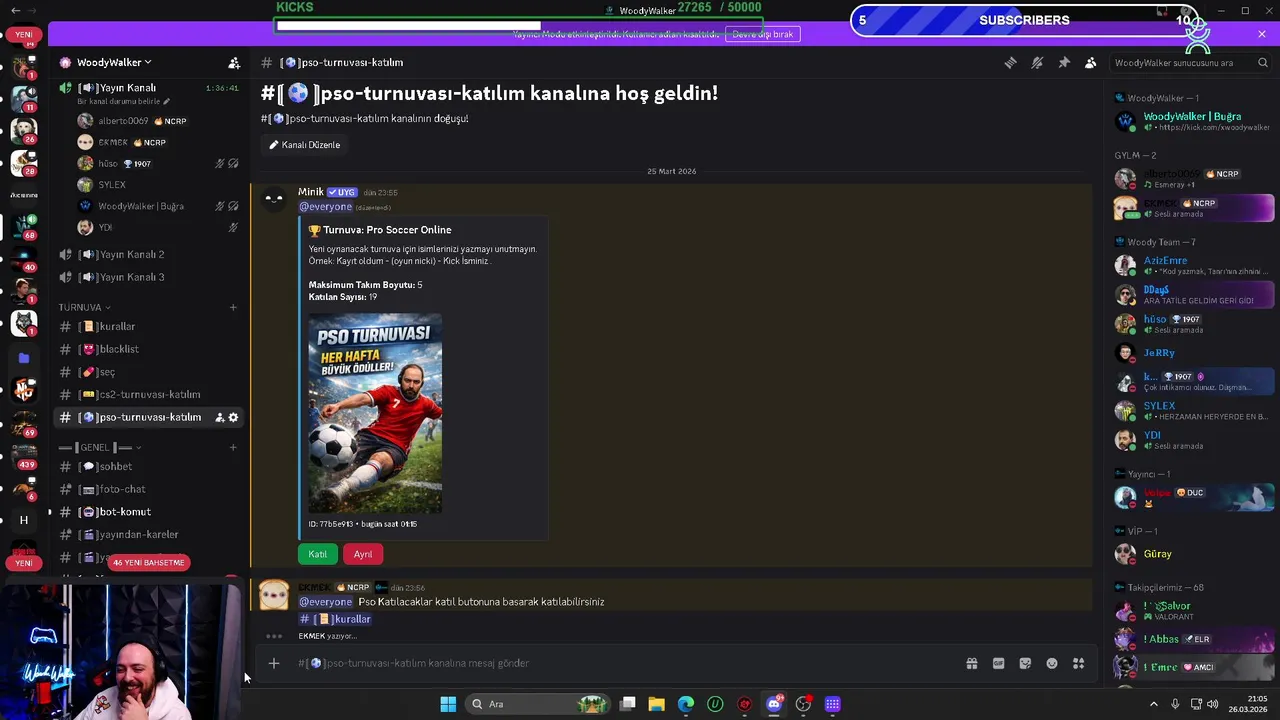The image size is (1280, 720).
Task: Open the gift icon in message bar
Action: (x=971, y=663)
